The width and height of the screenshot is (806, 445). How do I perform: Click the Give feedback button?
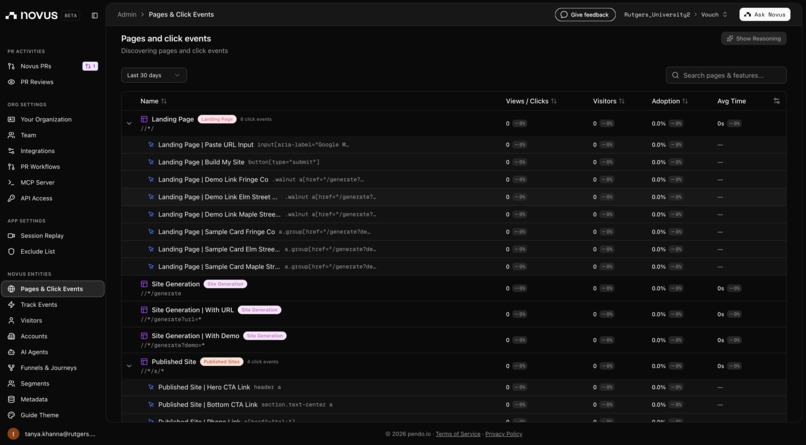[585, 14]
